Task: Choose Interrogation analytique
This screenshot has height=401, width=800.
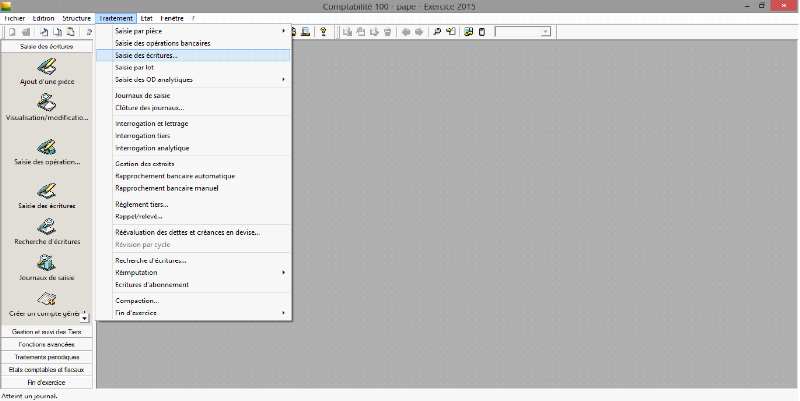Action: coord(194,148)
